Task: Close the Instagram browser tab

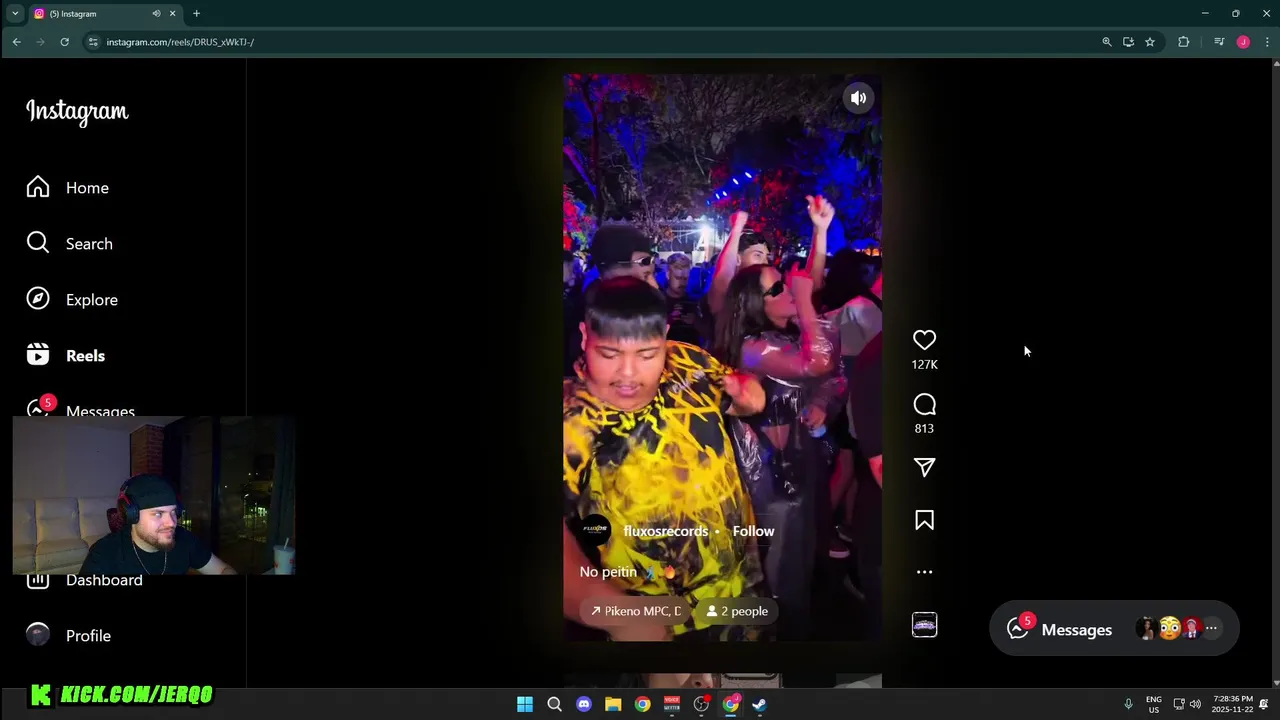Action: pyautogui.click(x=172, y=14)
